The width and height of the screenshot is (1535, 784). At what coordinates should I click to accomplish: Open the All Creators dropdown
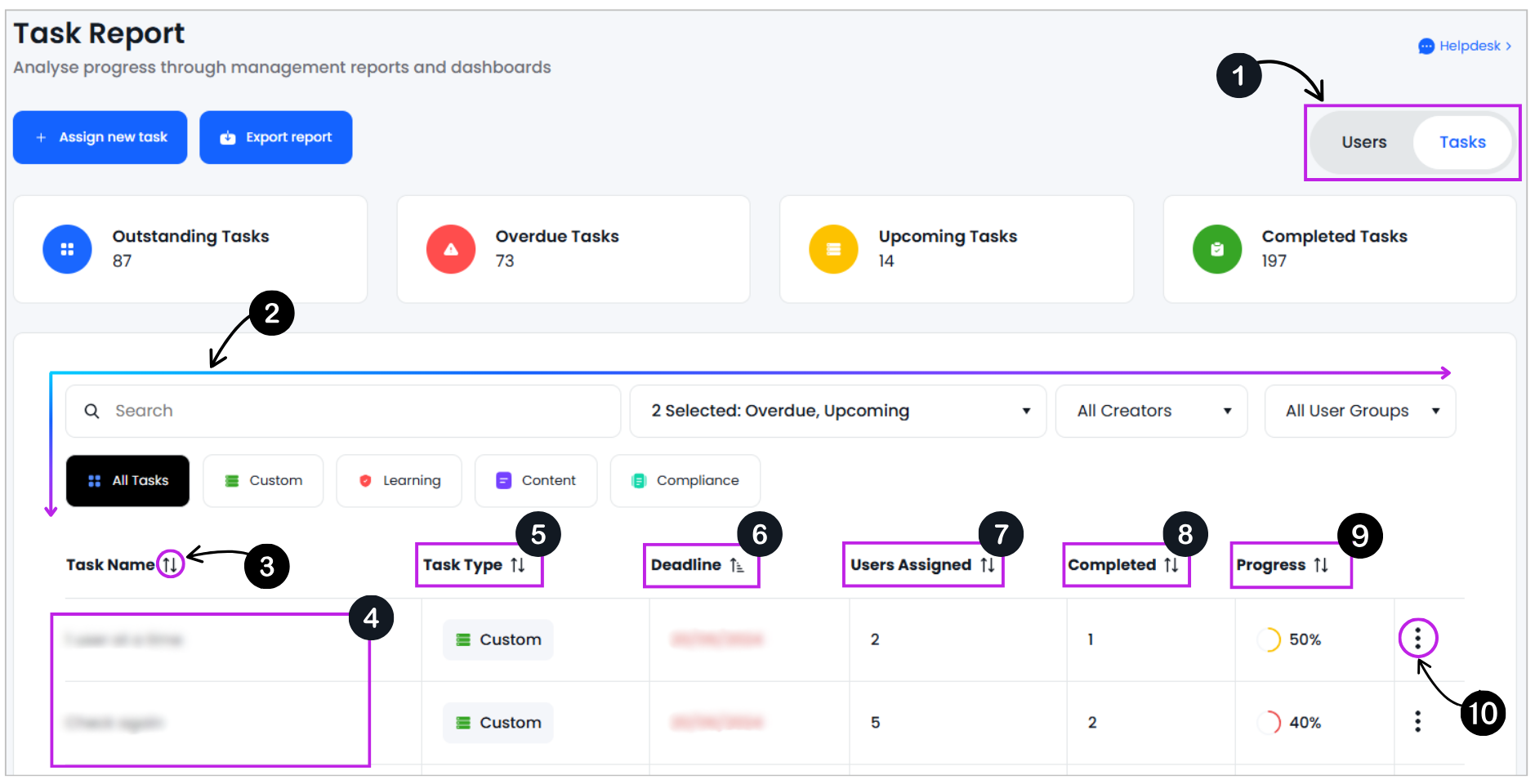coord(1150,411)
